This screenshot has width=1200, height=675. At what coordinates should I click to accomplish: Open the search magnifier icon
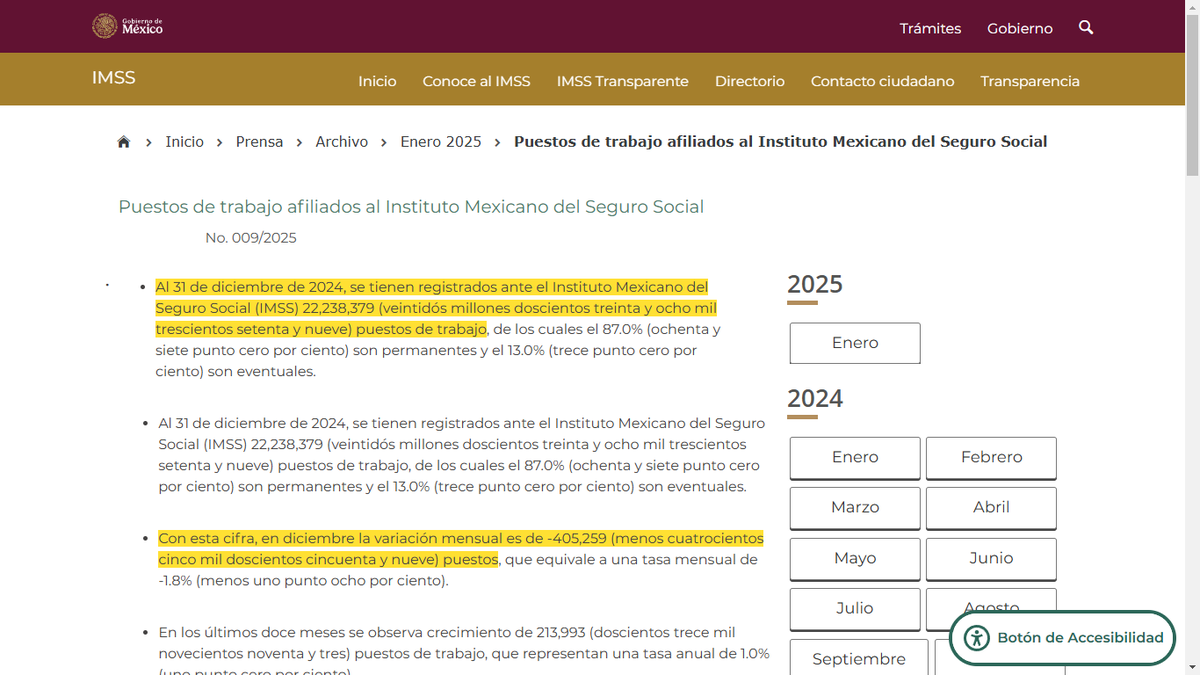[x=1086, y=27]
